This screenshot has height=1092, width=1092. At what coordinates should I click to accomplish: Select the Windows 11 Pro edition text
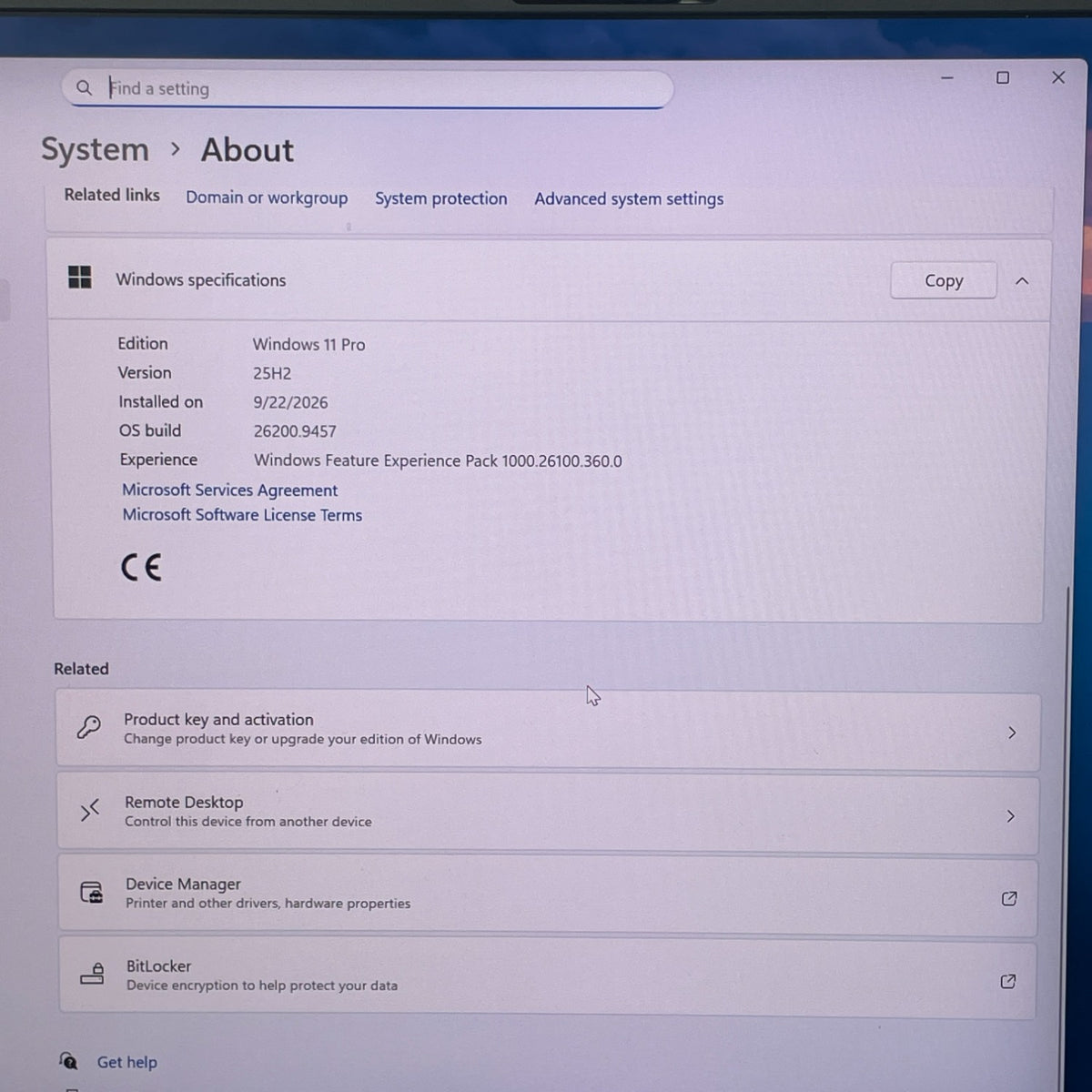point(308,344)
